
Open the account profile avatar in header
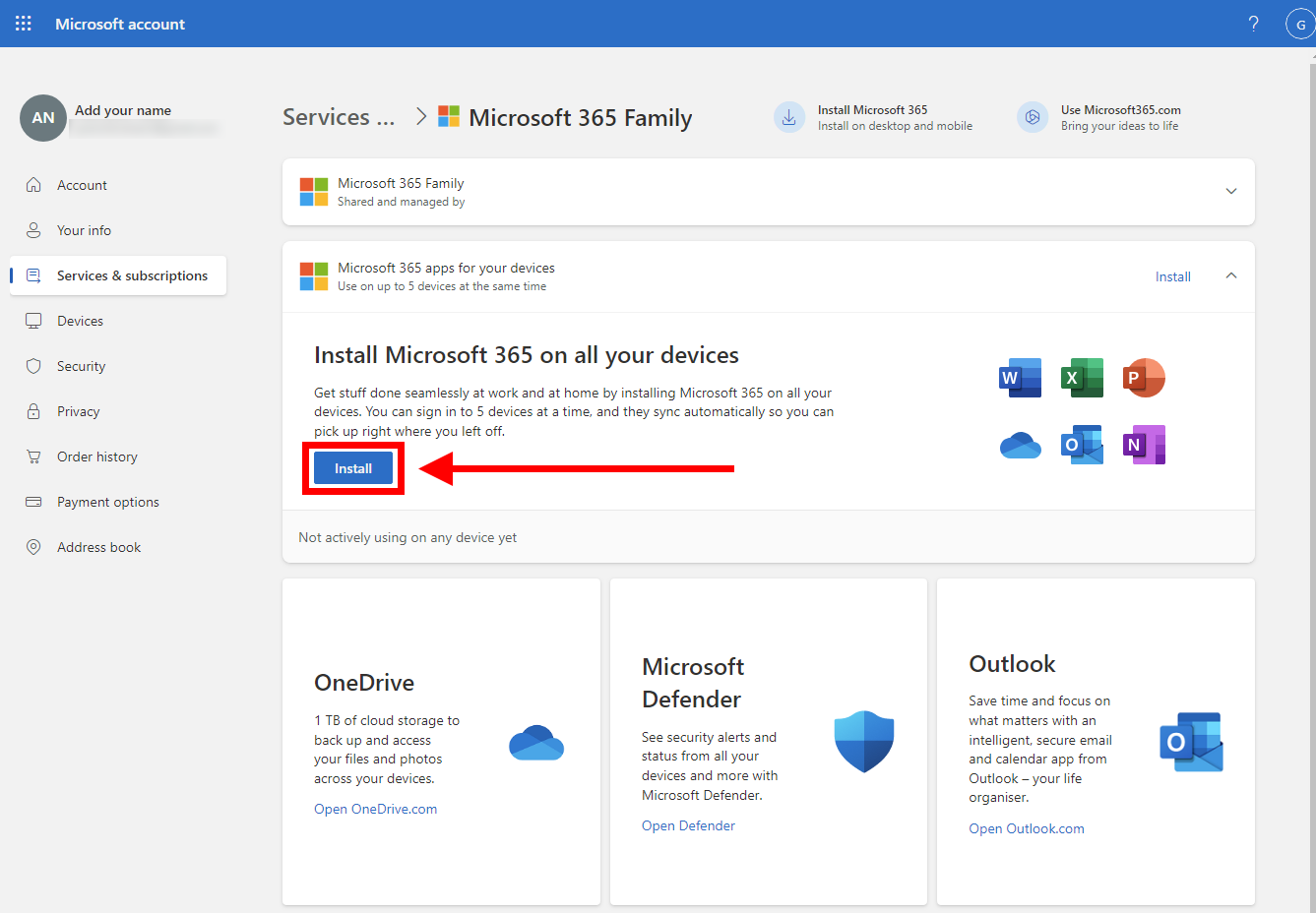(x=1300, y=24)
